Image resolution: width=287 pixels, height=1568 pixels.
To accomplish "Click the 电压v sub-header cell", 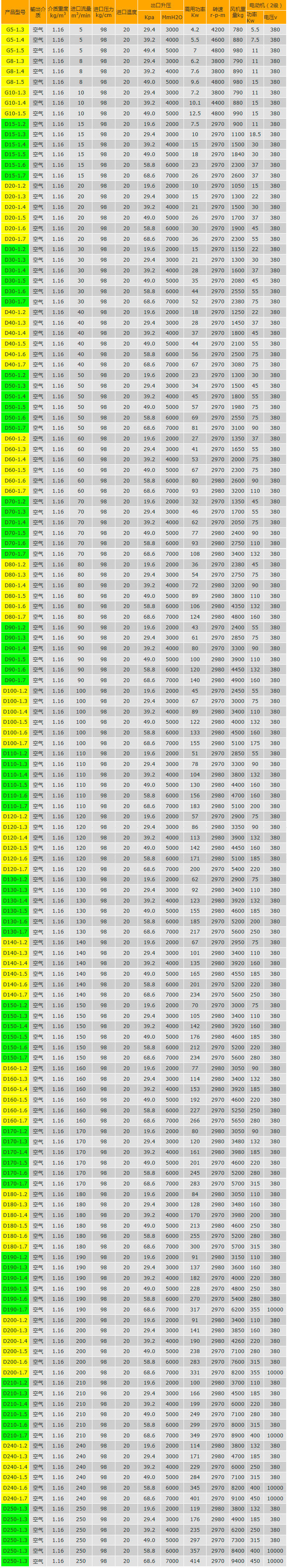I will click(x=275, y=17).
